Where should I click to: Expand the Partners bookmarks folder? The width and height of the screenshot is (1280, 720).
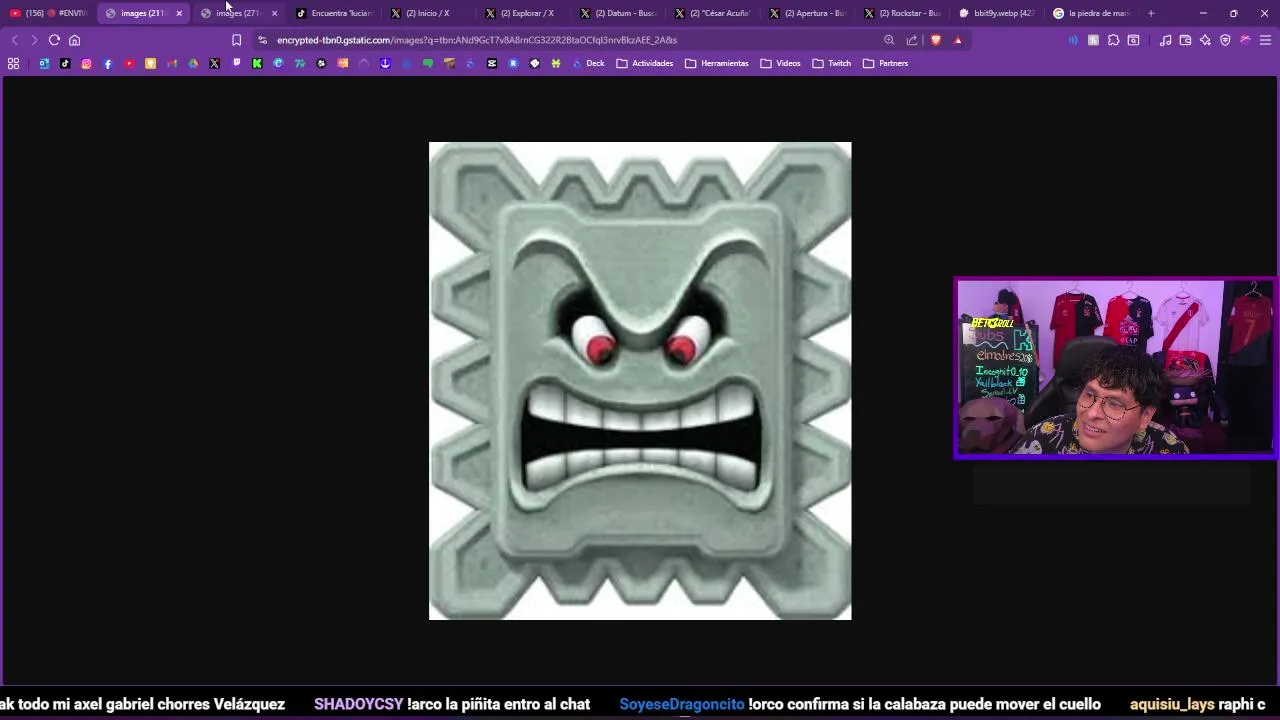pos(885,63)
